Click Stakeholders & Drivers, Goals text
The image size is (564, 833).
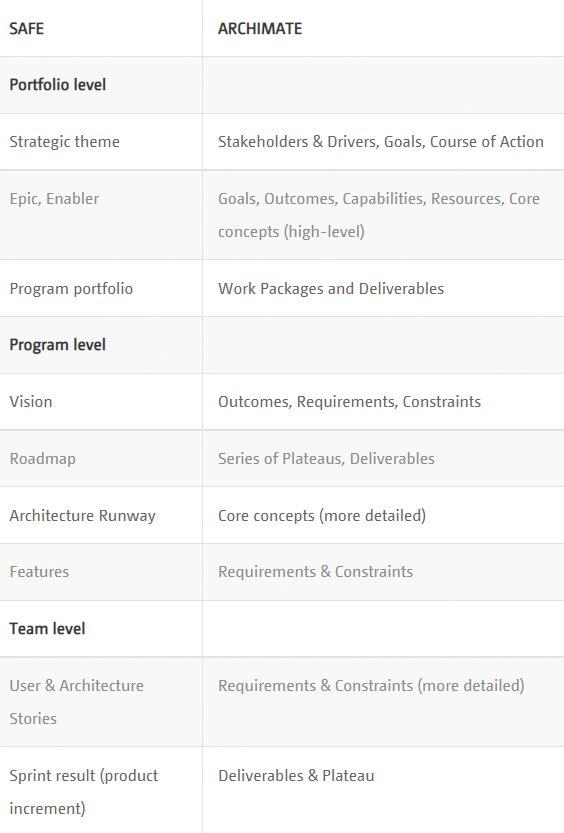(321, 142)
